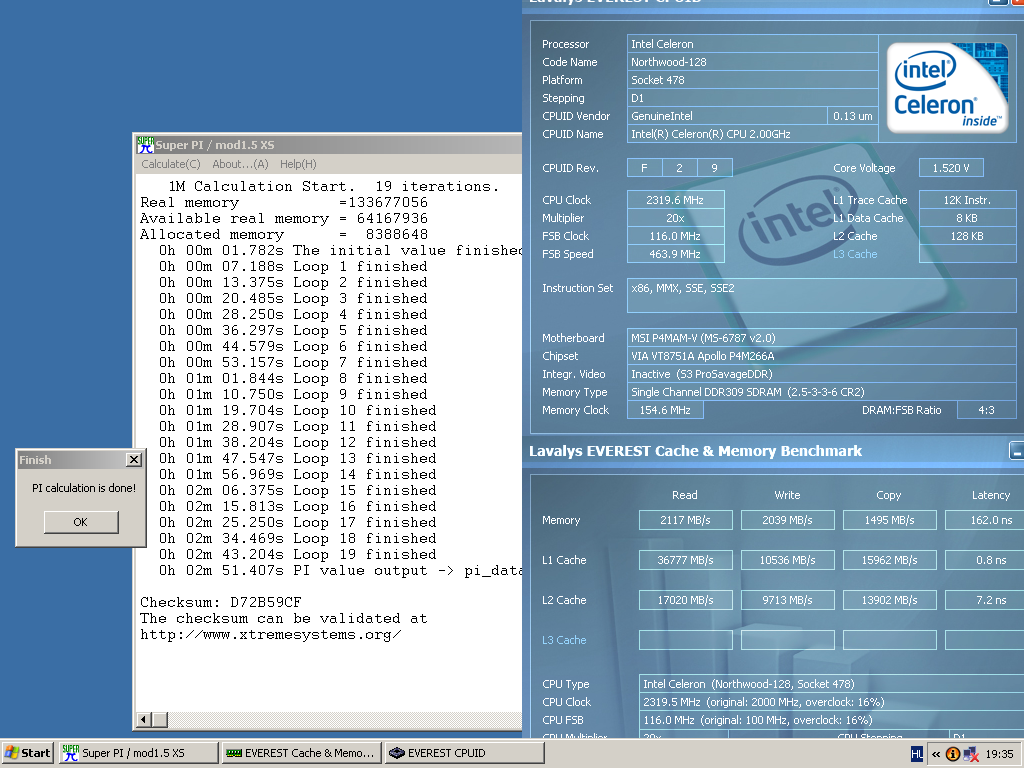Click Super PI horizontal scrollbar left arrow
The image size is (1024, 768).
coord(143,720)
